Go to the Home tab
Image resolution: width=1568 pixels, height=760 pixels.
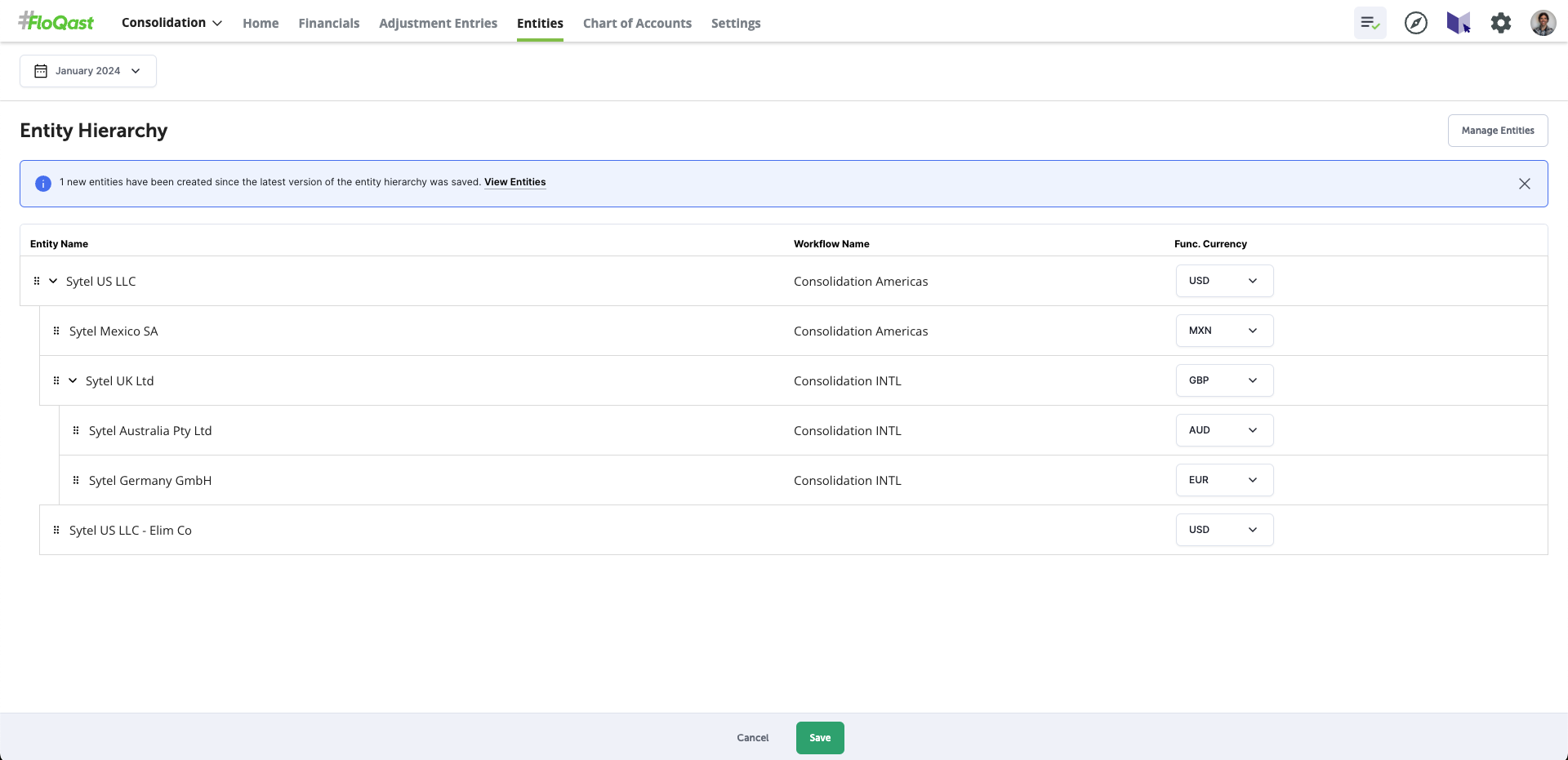click(261, 24)
